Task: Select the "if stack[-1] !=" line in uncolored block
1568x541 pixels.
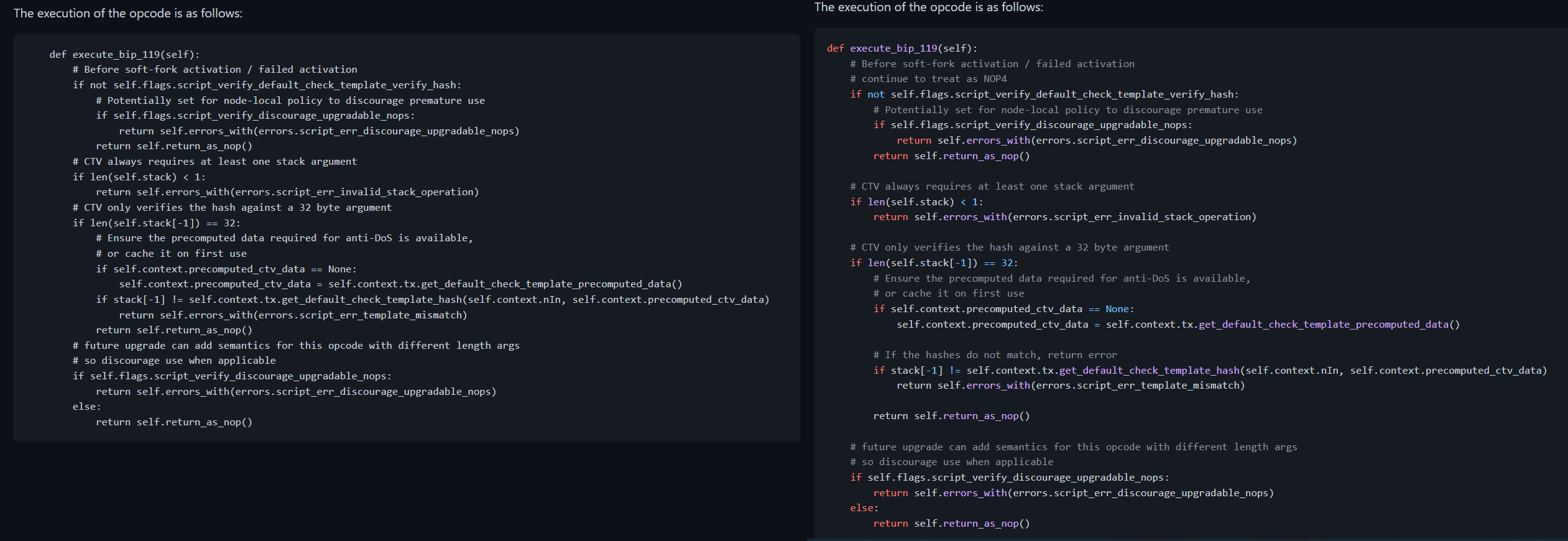Action: click(433, 300)
